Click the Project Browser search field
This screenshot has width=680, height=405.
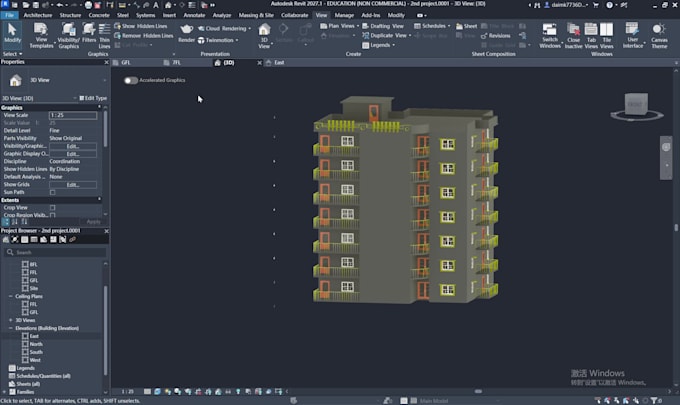coord(55,252)
